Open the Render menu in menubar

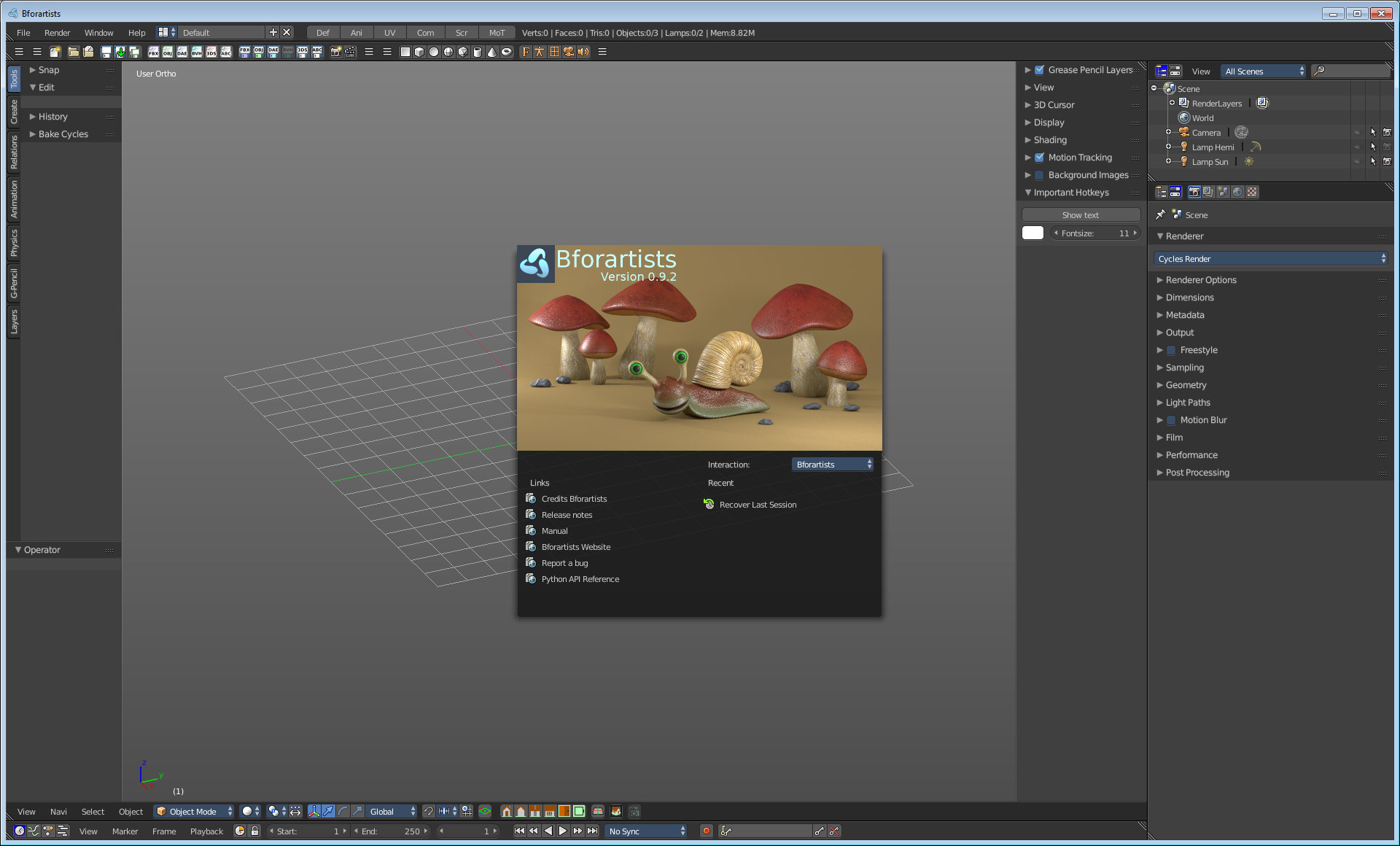tap(56, 33)
